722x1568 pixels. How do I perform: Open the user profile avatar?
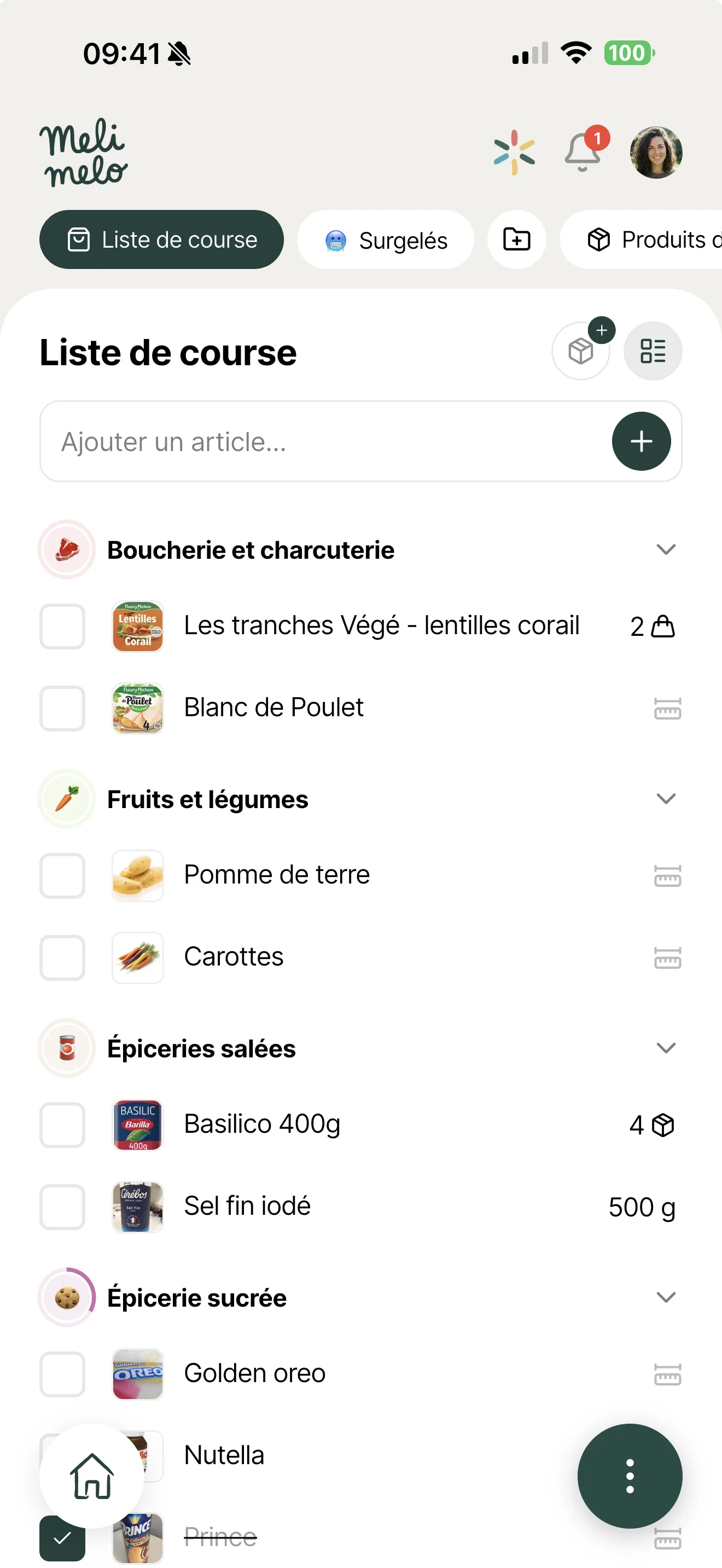[x=656, y=152]
